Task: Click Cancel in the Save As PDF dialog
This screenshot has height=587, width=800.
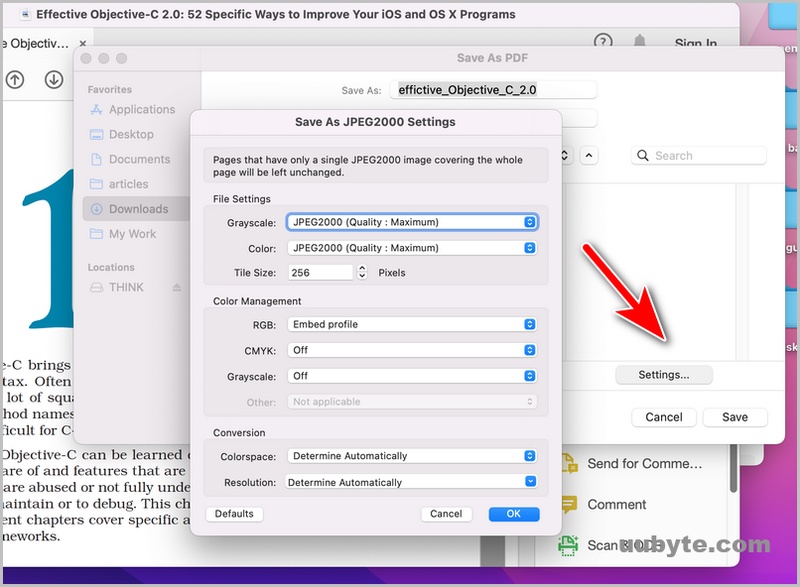Action: (x=664, y=417)
